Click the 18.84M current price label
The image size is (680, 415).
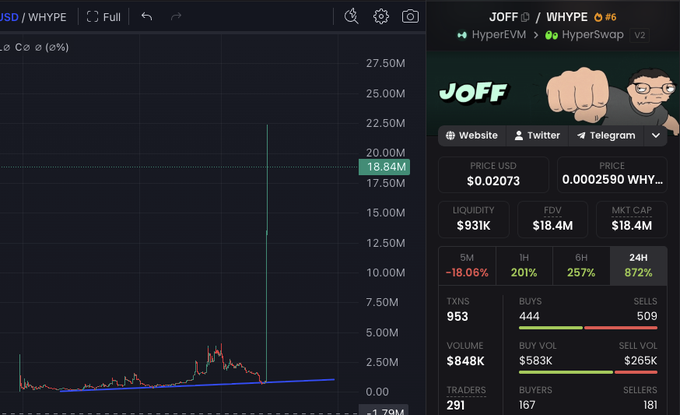pyautogui.click(x=384, y=167)
